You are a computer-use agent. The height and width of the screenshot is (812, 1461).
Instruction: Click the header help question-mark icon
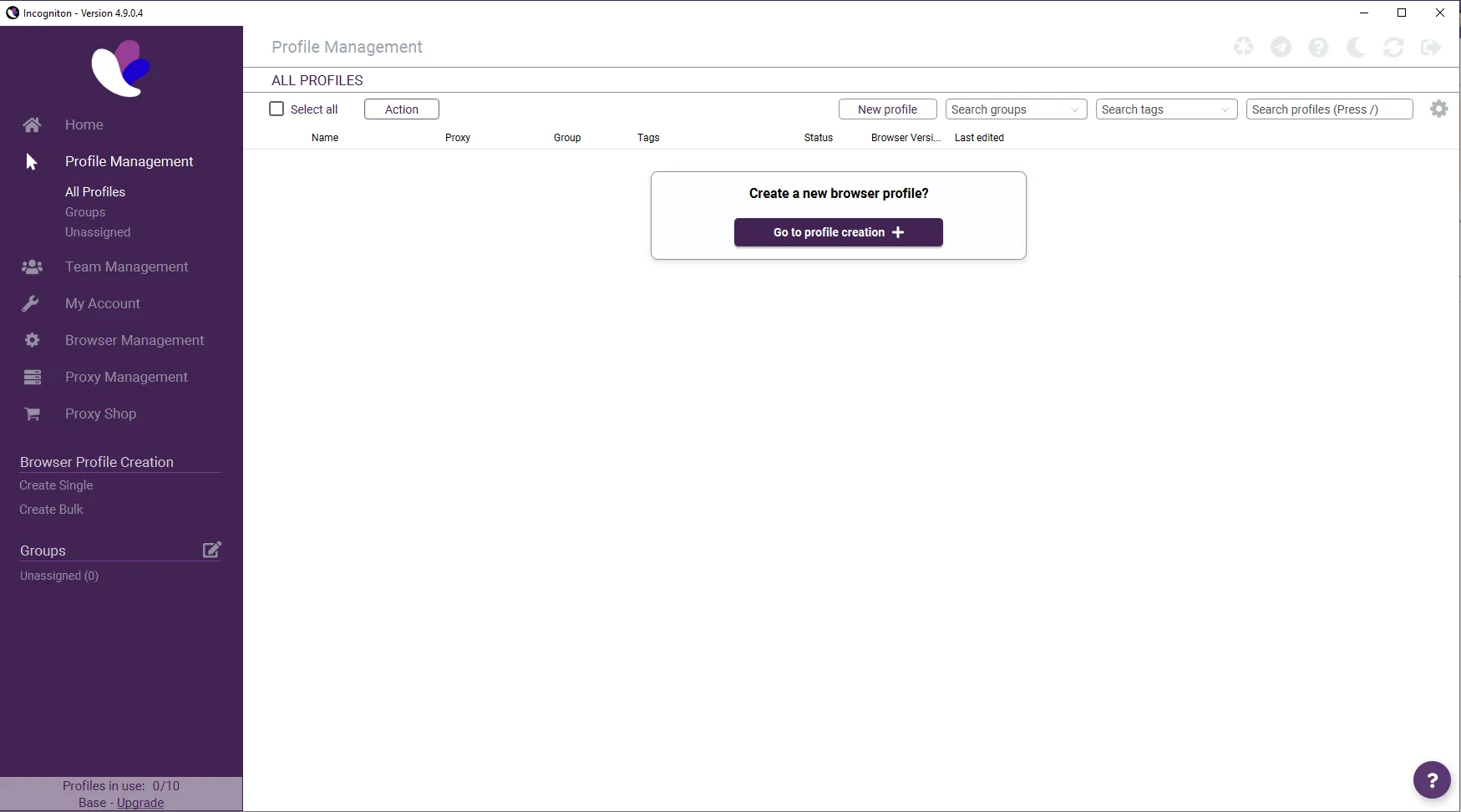pos(1318,47)
